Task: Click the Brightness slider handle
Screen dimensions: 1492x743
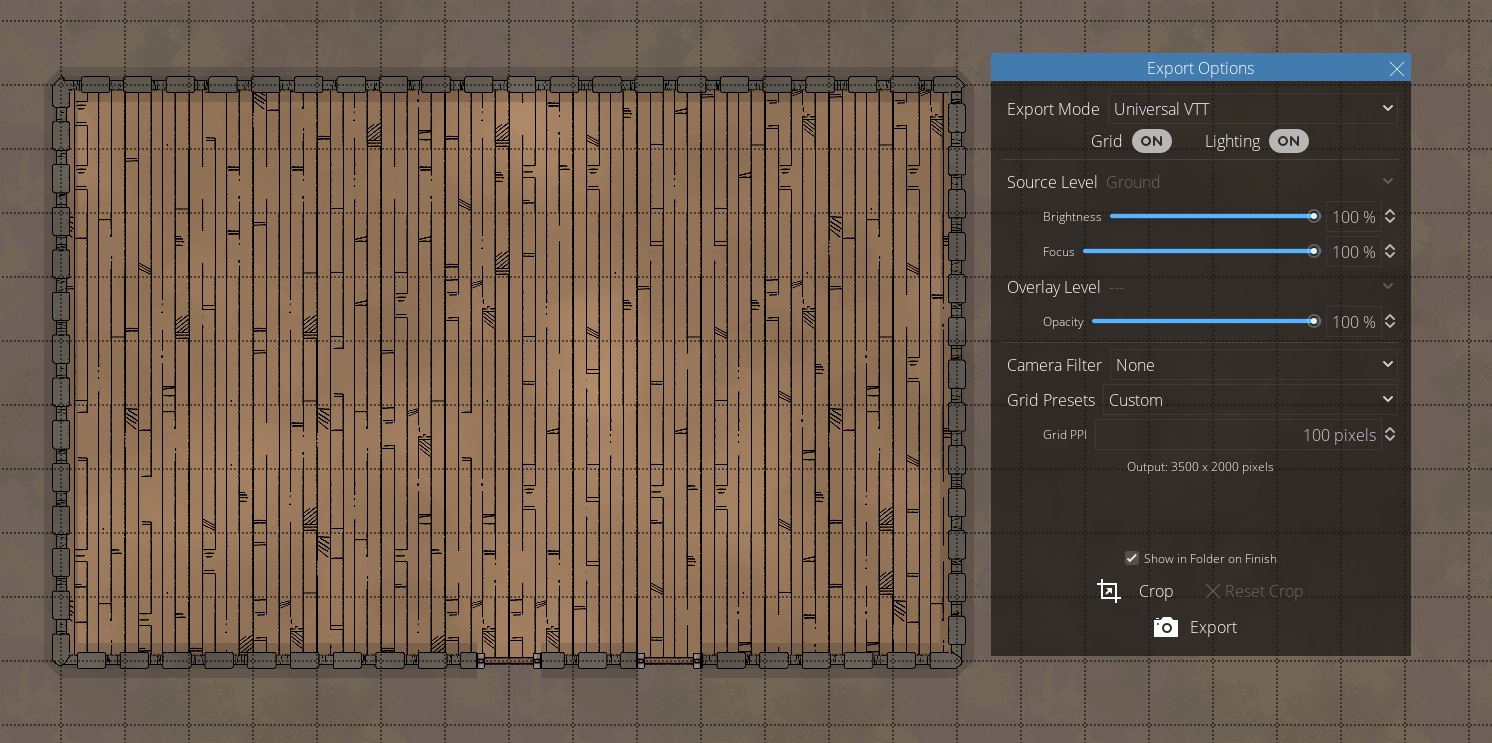Action: [x=1314, y=217]
